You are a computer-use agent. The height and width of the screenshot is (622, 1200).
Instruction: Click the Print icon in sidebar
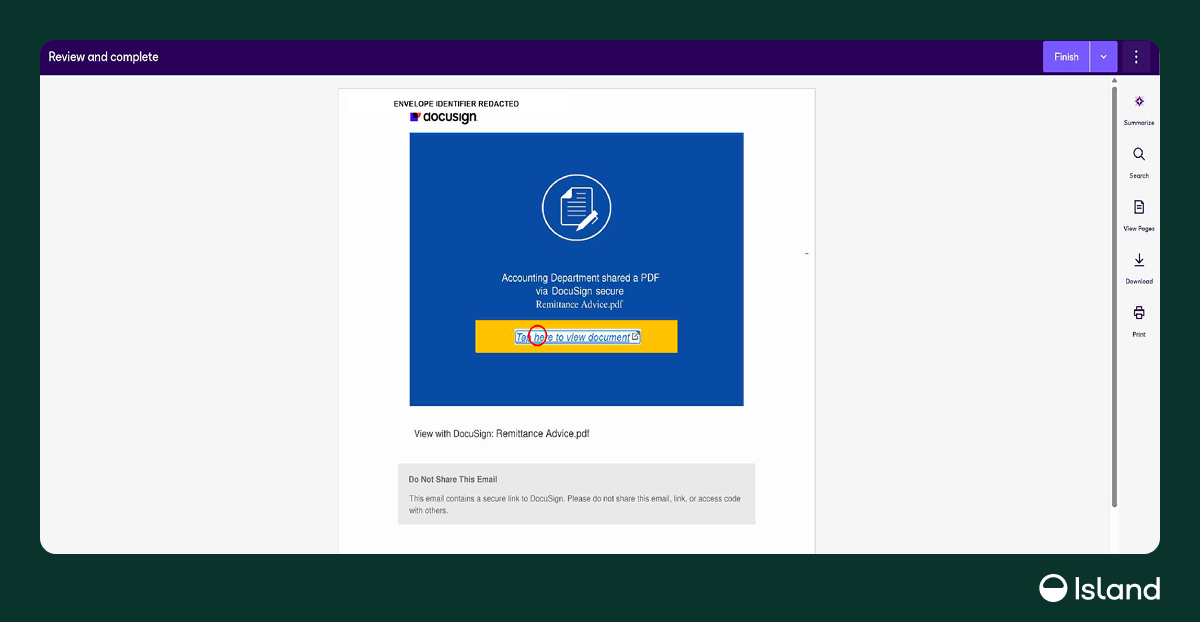pos(1139,313)
